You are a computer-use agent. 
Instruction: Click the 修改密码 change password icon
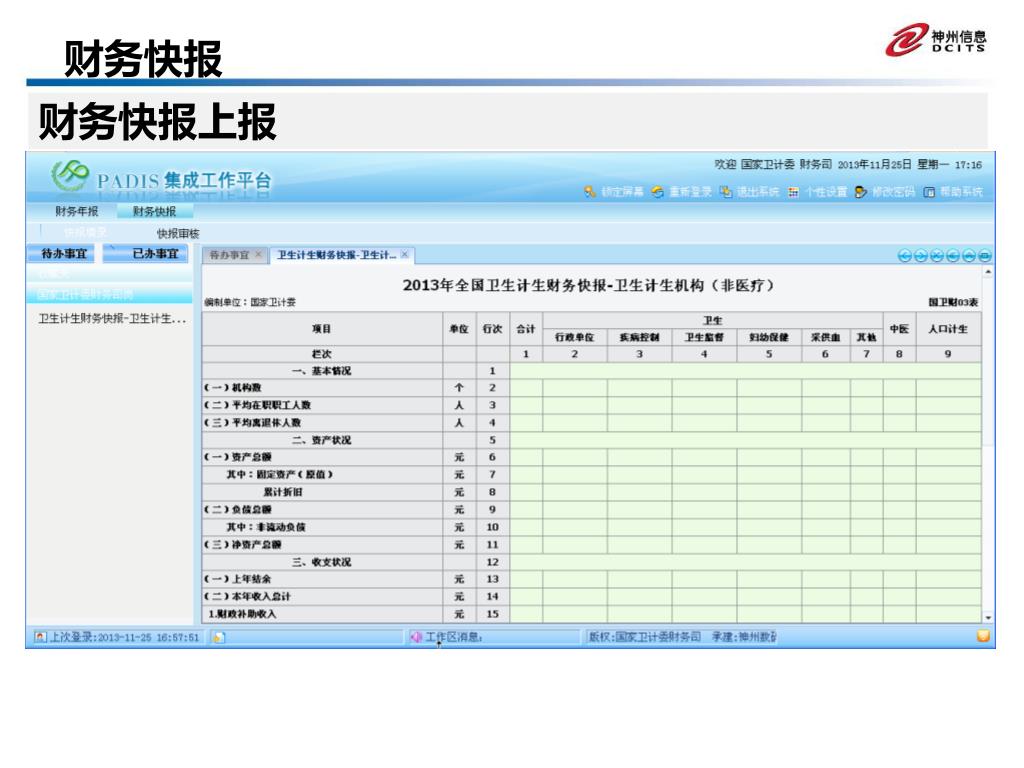point(861,191)
